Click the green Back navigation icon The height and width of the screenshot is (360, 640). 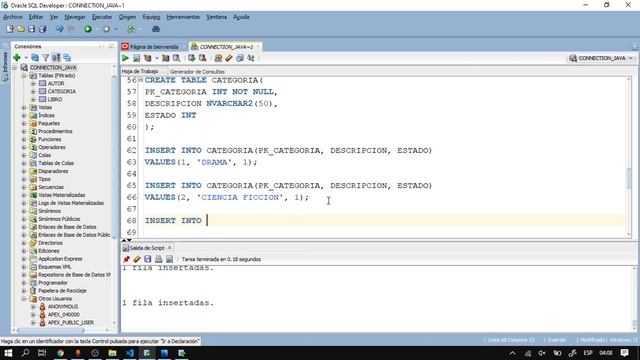[x=88, y=29]
